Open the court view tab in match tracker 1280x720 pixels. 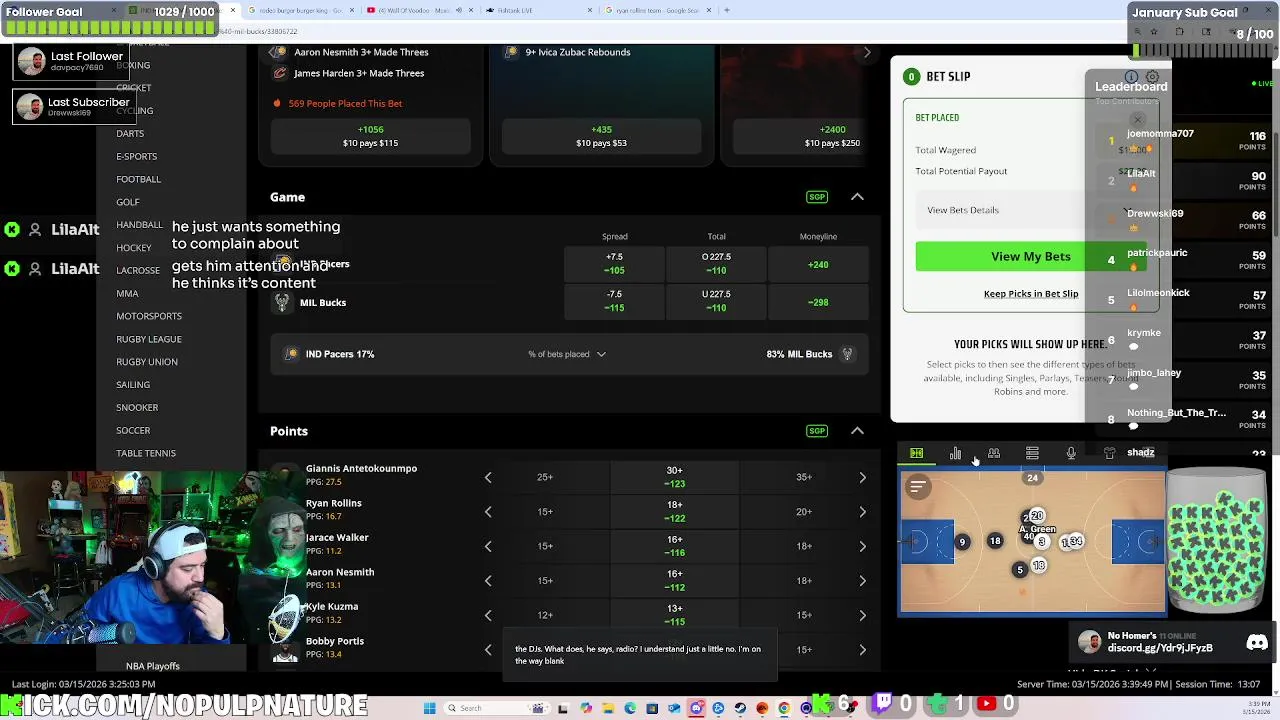click(x=916, y=453)
